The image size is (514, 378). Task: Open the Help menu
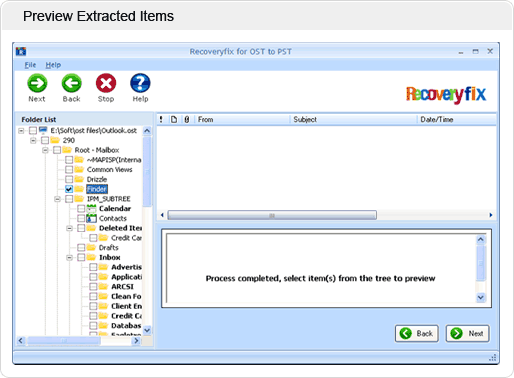tap(53, 65)
